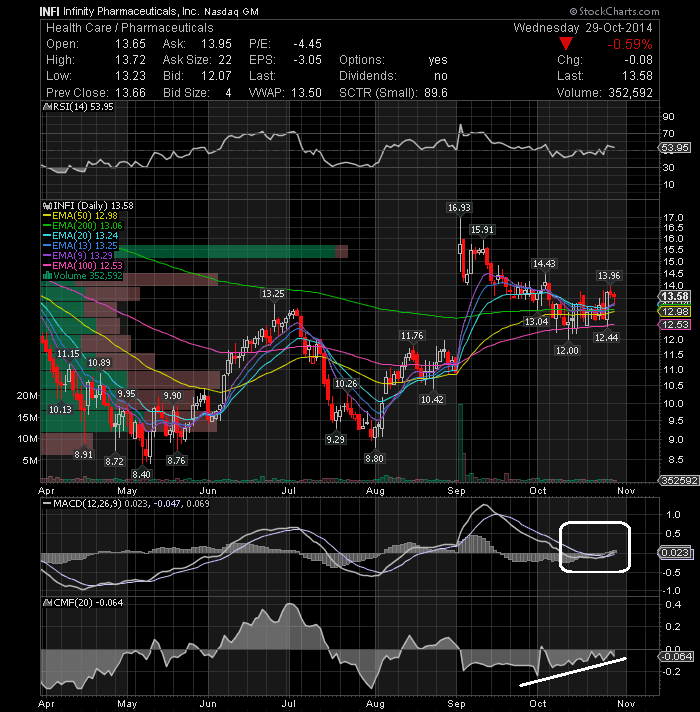Click the EMA(20) 13.24 legend entry

80,236
